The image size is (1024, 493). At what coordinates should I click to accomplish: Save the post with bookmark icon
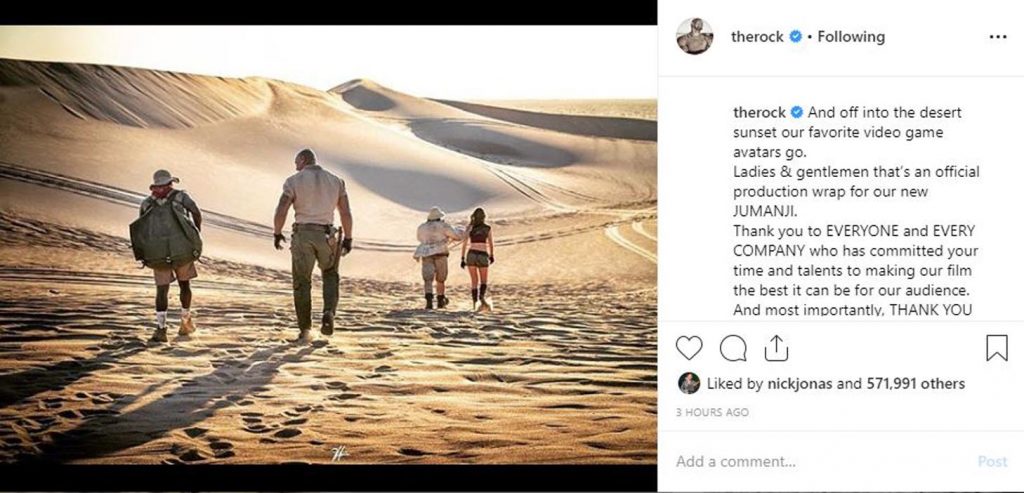[x=997, y=348]
